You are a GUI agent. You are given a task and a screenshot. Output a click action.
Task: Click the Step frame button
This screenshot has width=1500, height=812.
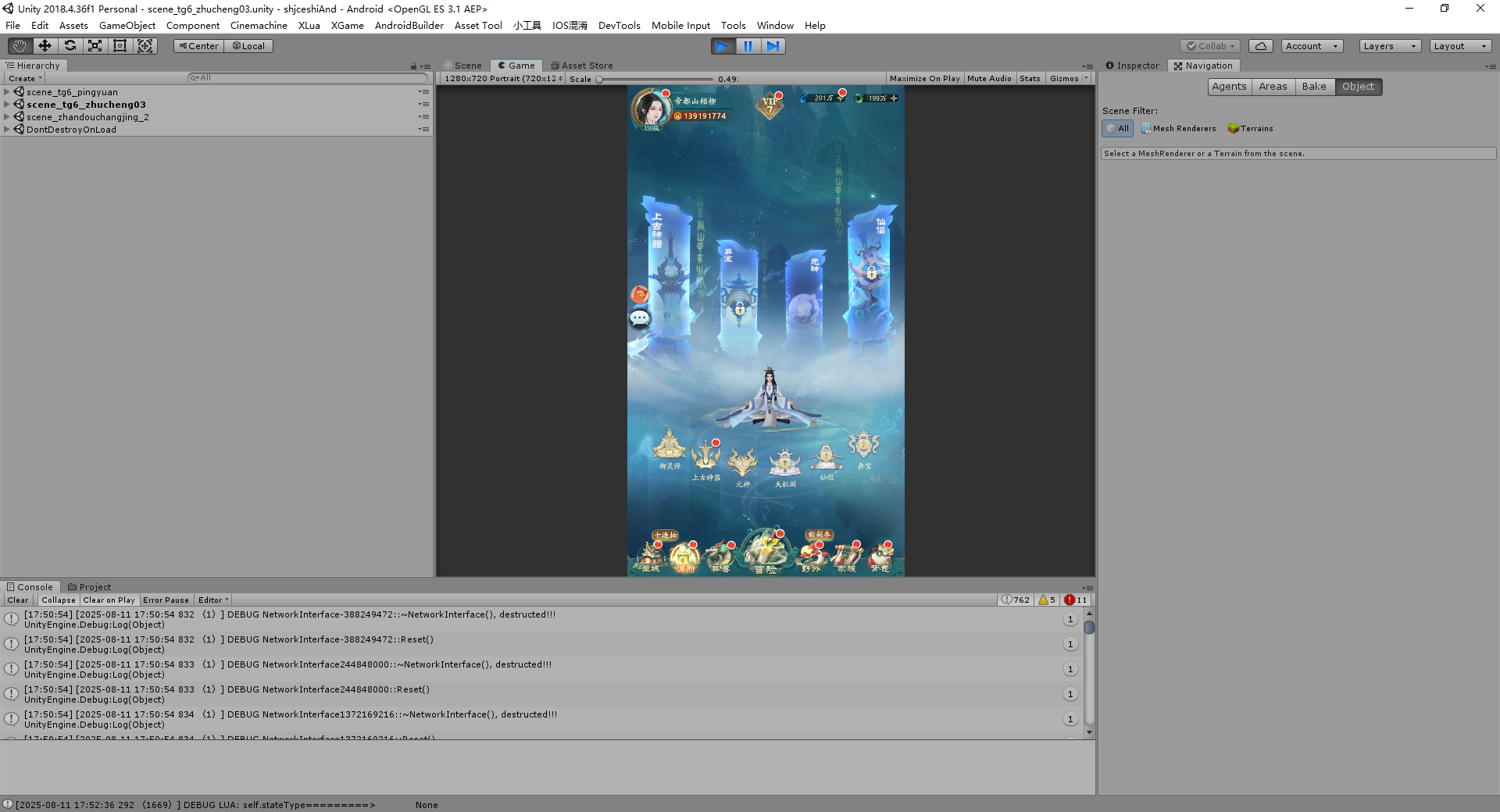(x=773, y=46)
